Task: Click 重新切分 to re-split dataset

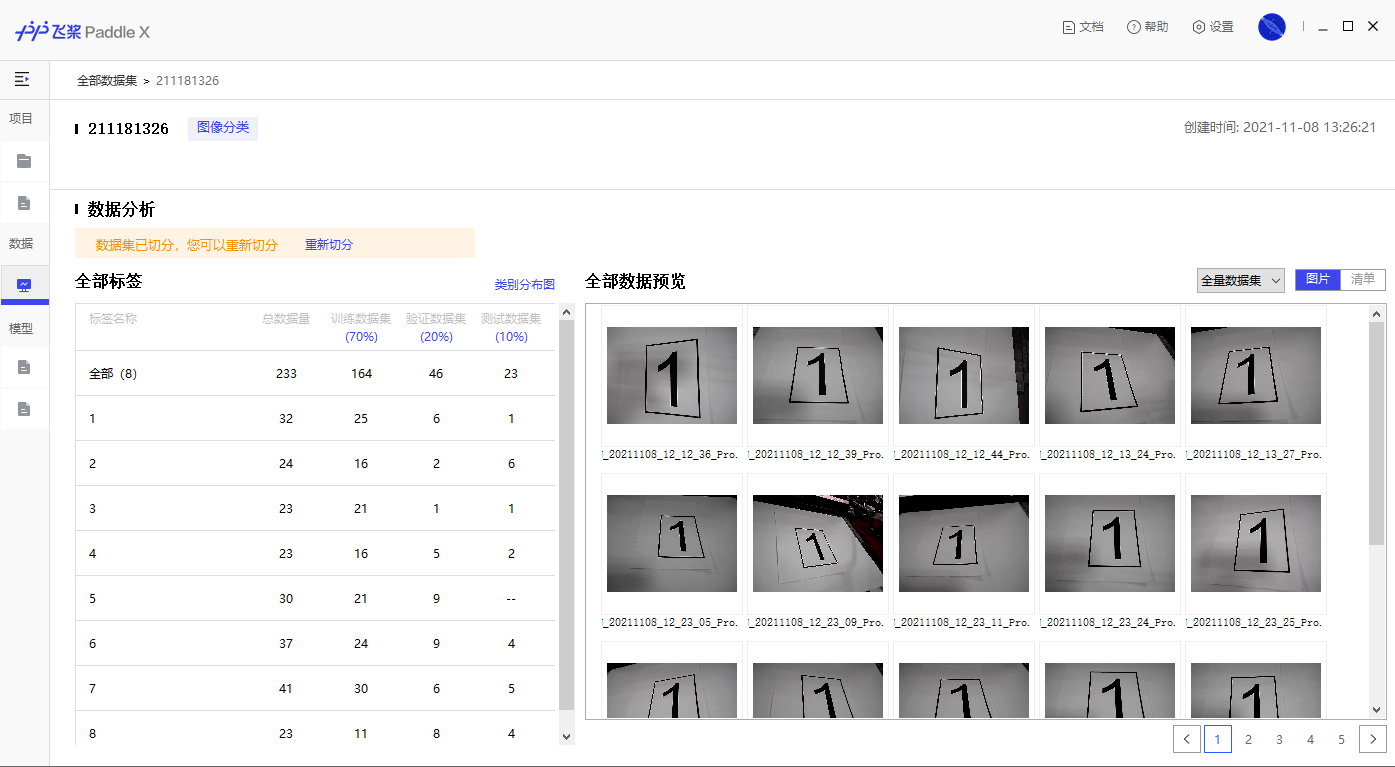Action: 328,244
